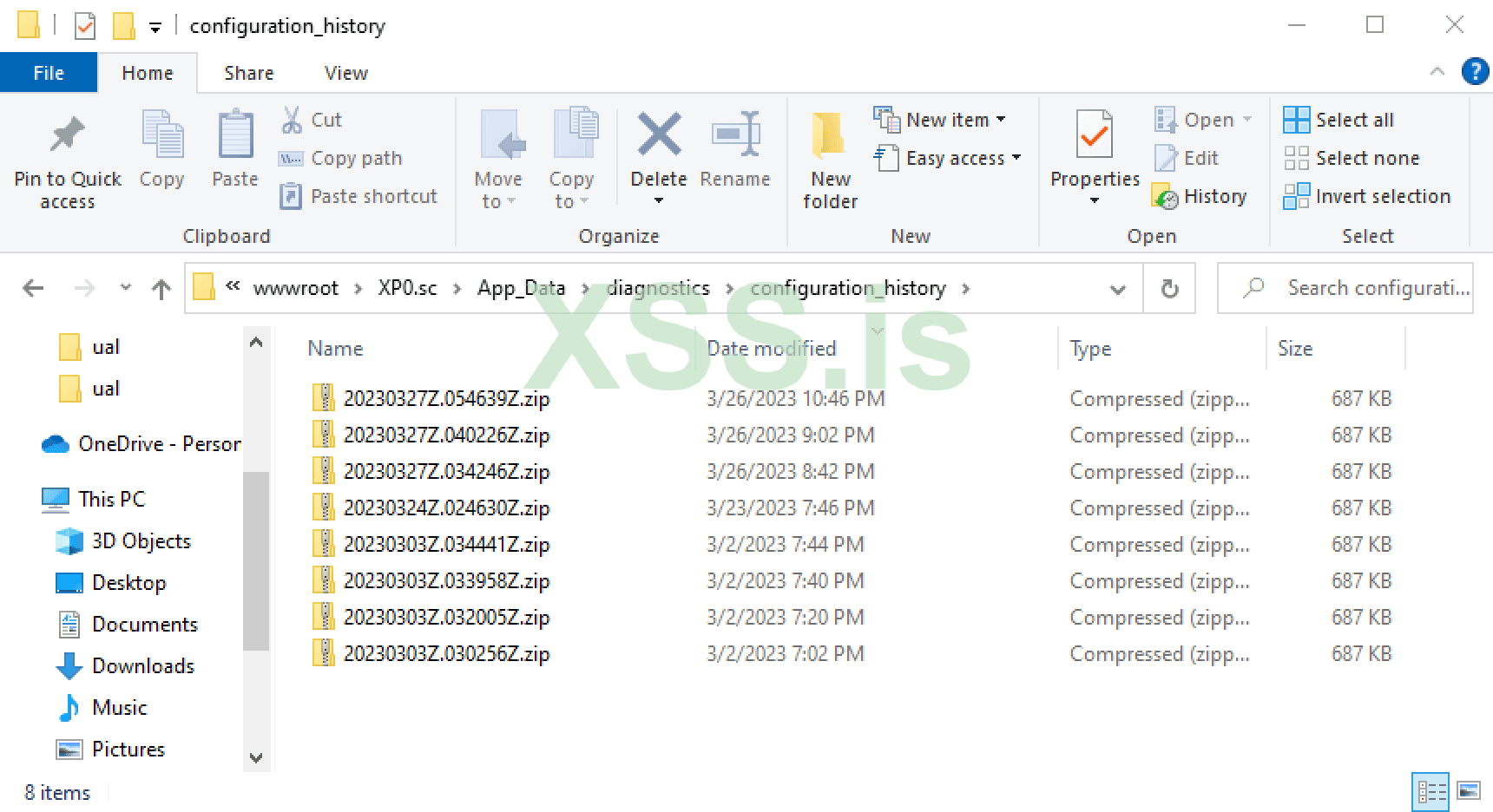This screenshot has height=812, width=1493.
Task: Sort files by Size column header
Action: pos(1295,349)
